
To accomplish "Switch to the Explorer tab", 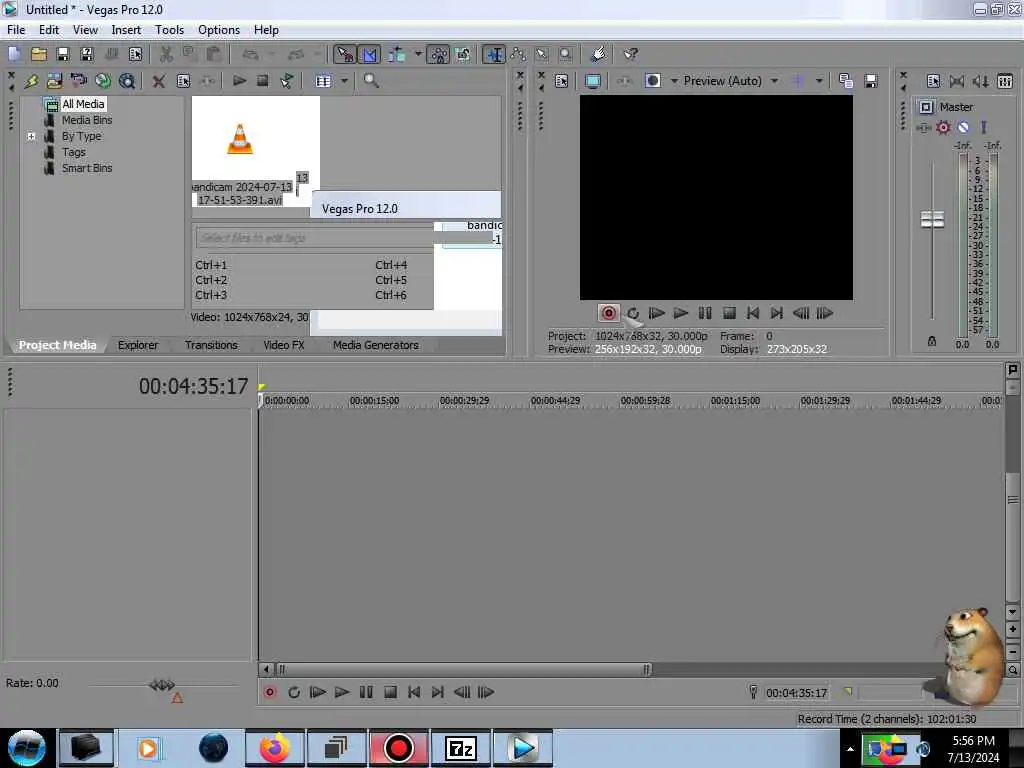I will click(x=138, y=345).
